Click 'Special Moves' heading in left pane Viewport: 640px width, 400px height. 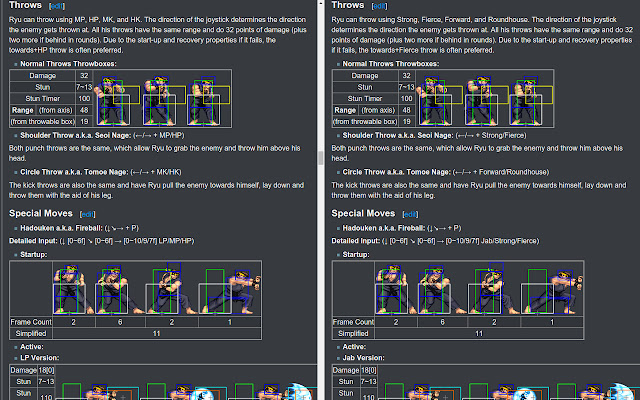[41, 213]
